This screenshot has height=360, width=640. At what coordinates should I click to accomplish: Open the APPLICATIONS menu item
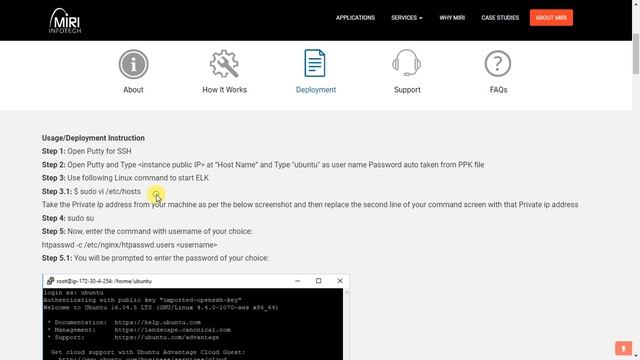click(x=355, y=18)
